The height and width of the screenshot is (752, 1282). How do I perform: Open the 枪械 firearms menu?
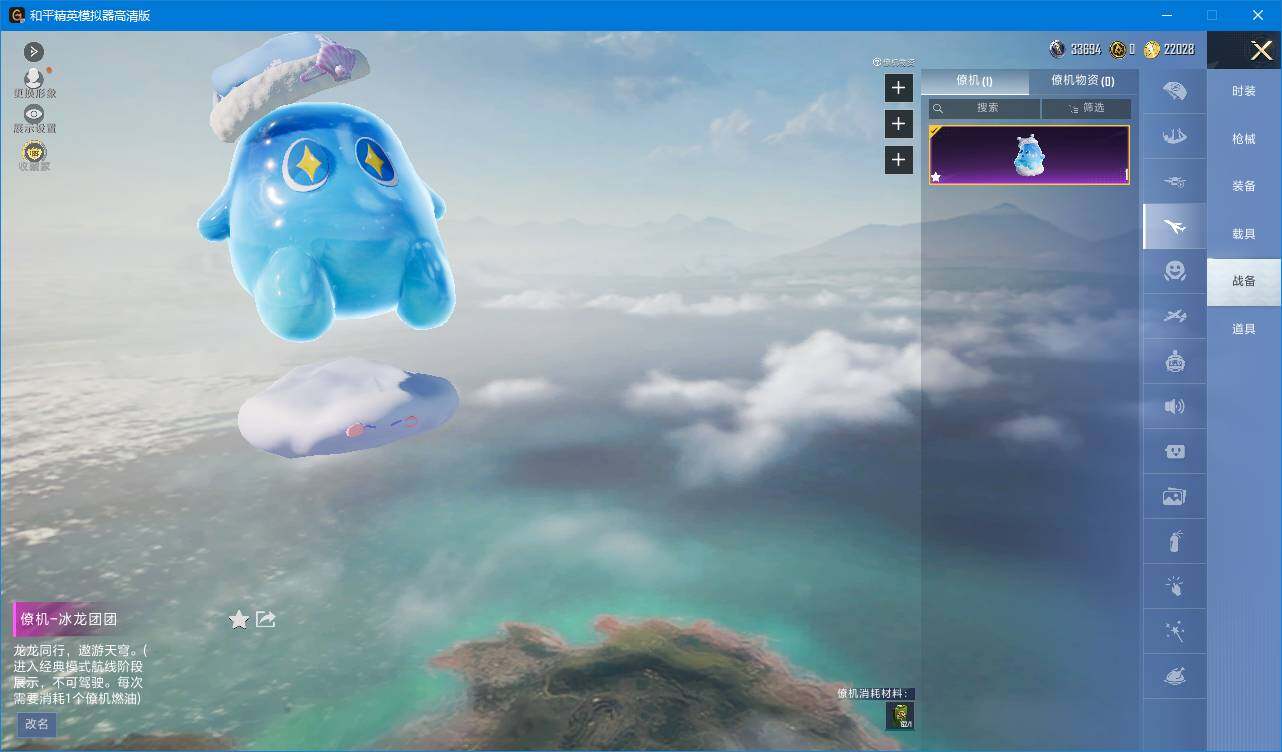[x=1243, y=139]
